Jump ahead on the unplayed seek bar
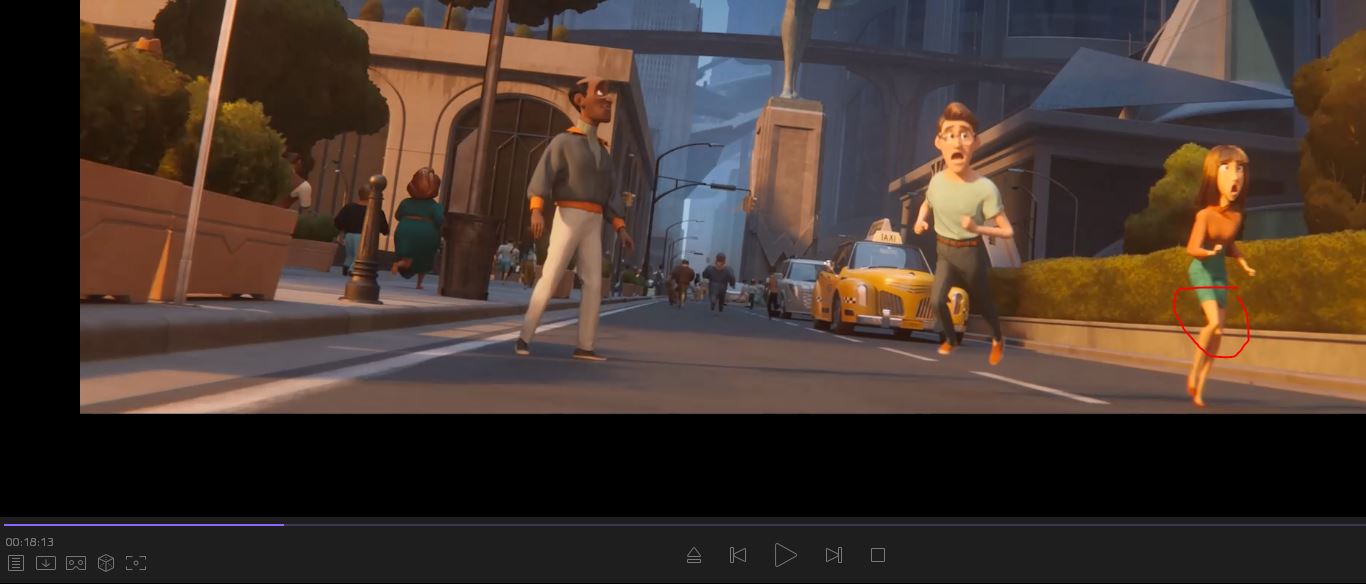This screenshot has width=1366, height=584. (x=800, y=524)
